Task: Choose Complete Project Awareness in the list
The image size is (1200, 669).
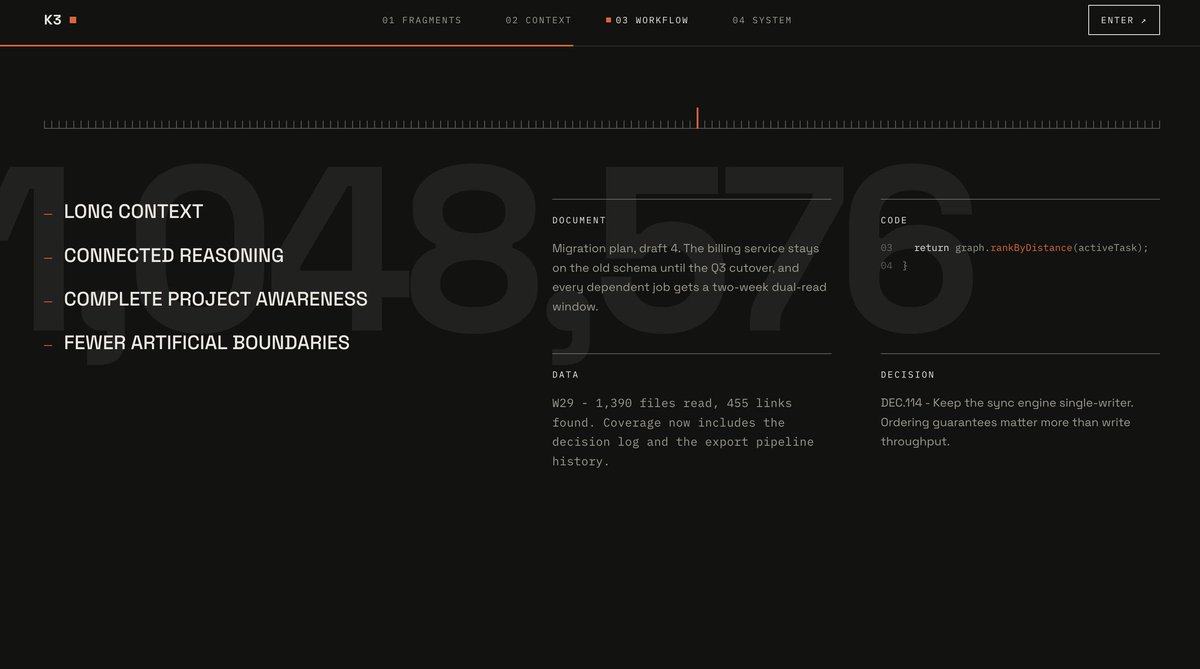Action: coord(216,299)
